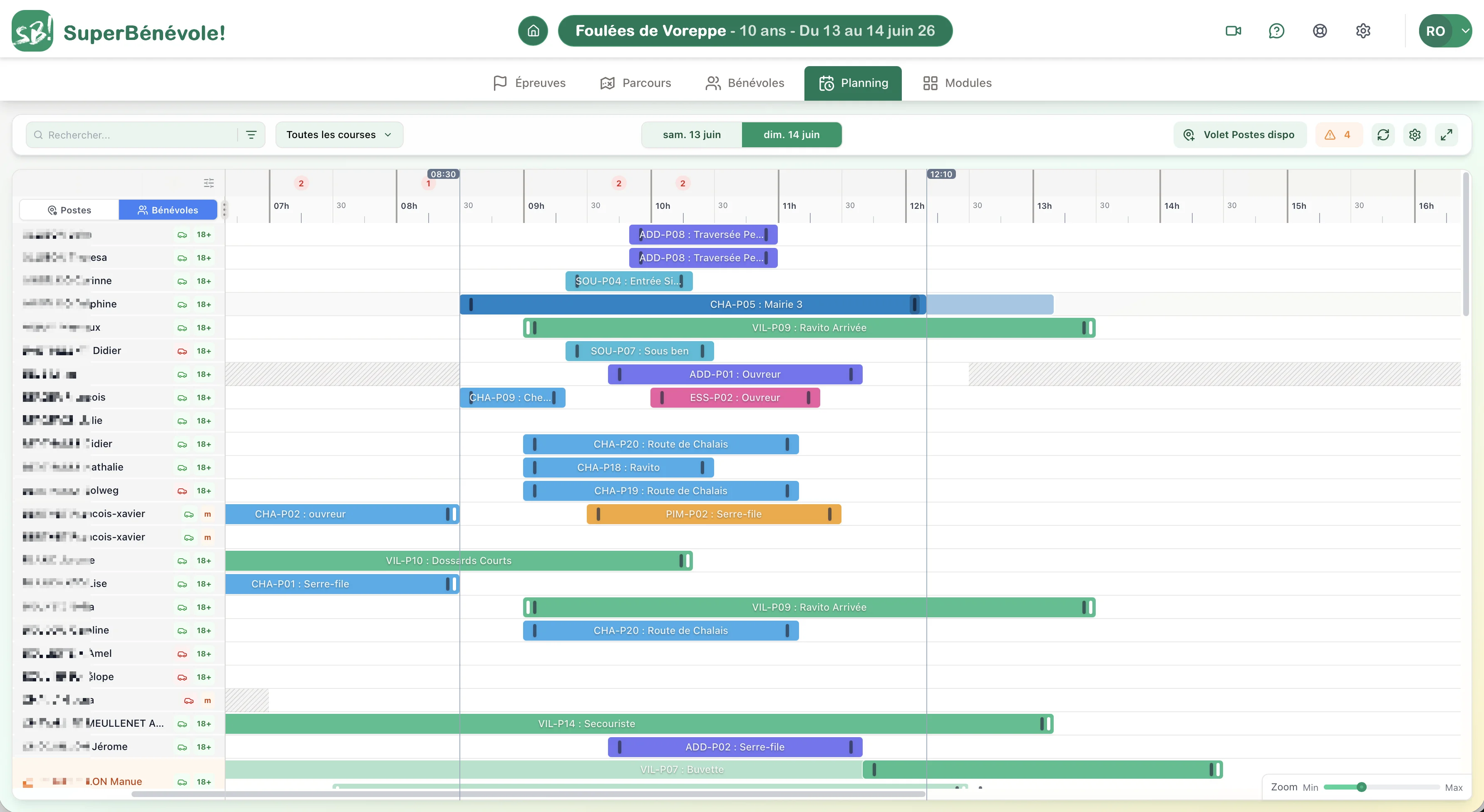Screen dimensions: 1484x812
Task: Click the 12:10 timeline marker
Action: click(941, 174)
